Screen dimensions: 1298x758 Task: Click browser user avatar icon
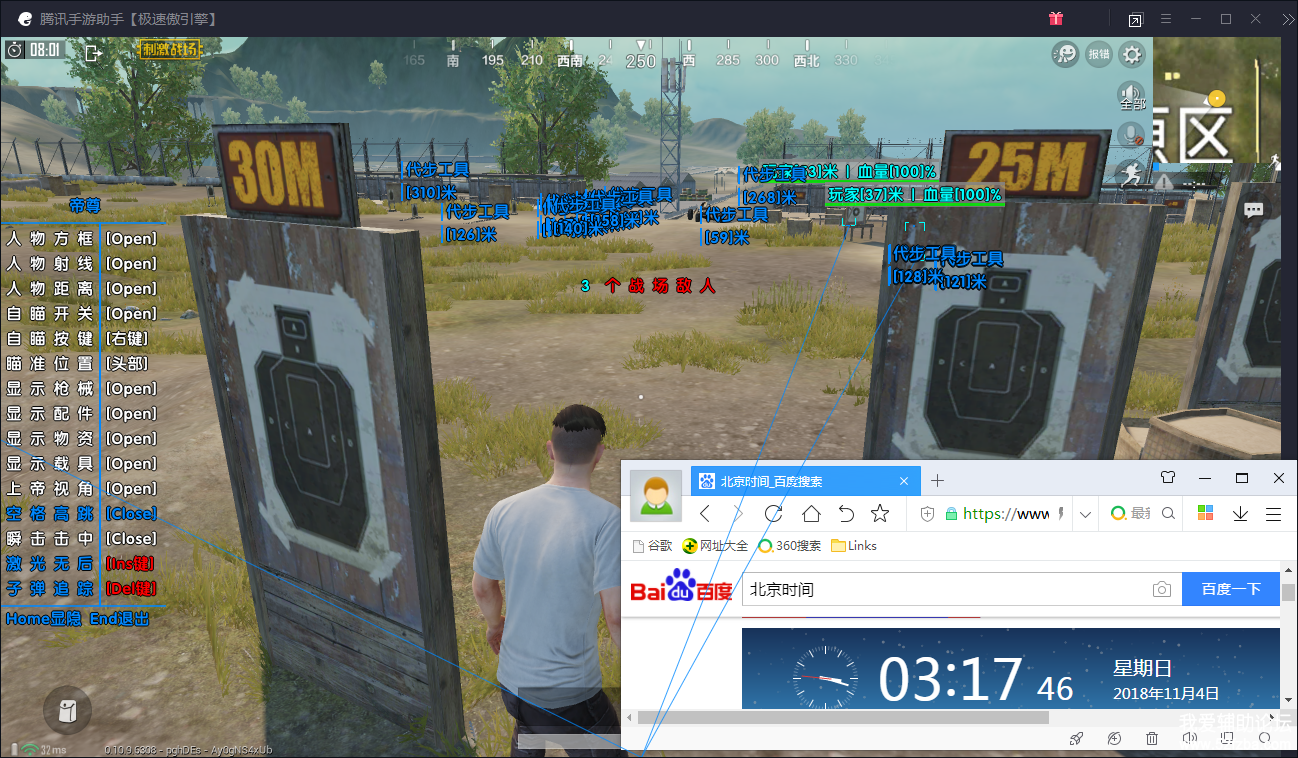(656, 494)
